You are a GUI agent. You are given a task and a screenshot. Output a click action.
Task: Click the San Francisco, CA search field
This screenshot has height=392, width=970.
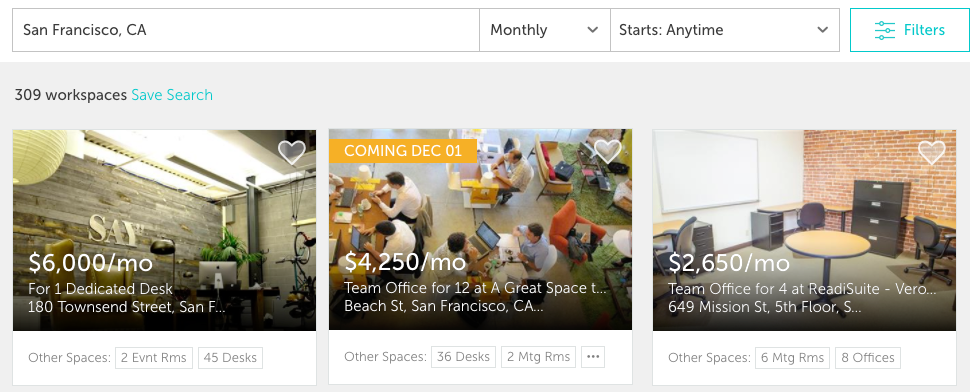click(246, 30)
